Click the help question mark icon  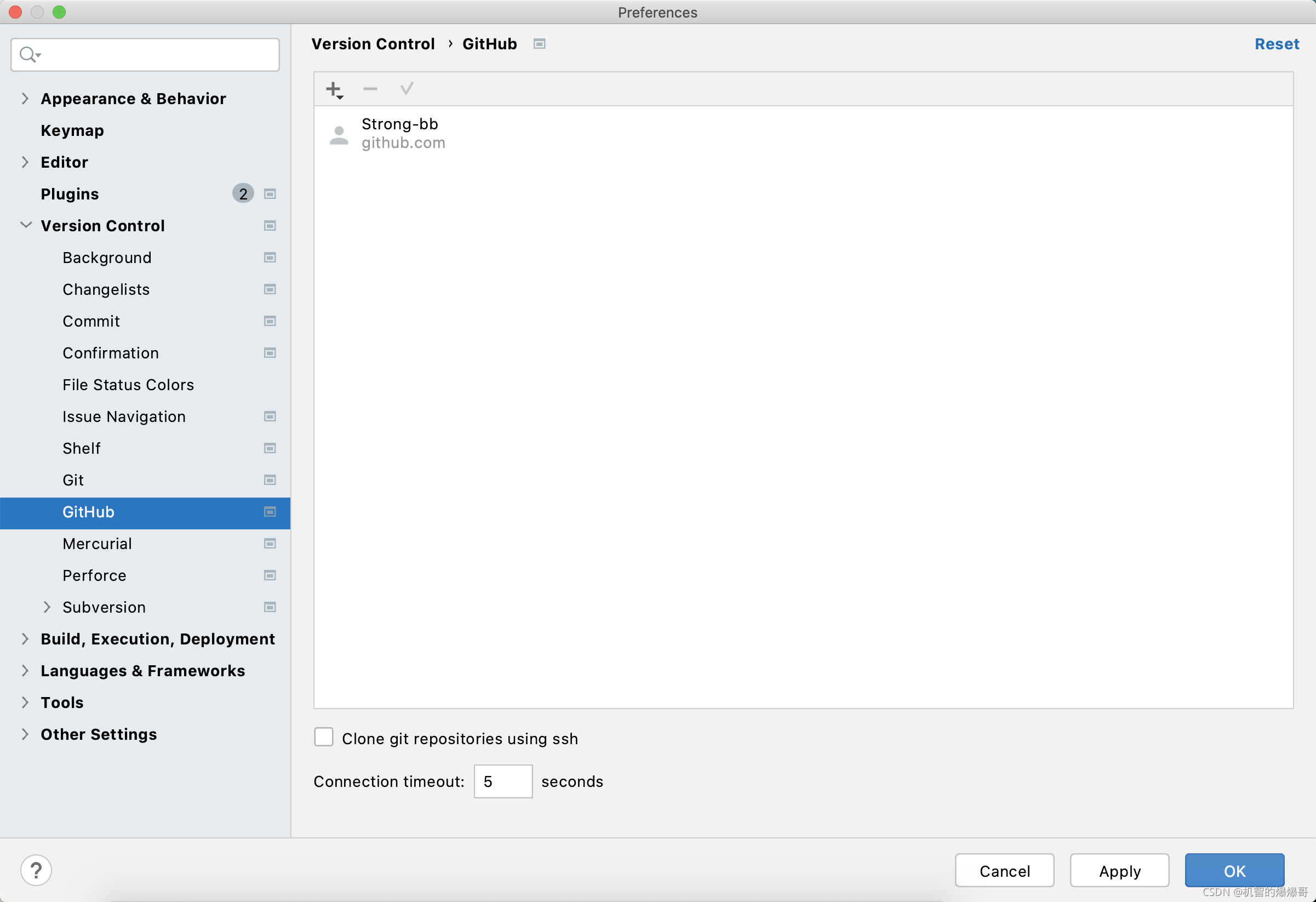click(x=36, y=869)
